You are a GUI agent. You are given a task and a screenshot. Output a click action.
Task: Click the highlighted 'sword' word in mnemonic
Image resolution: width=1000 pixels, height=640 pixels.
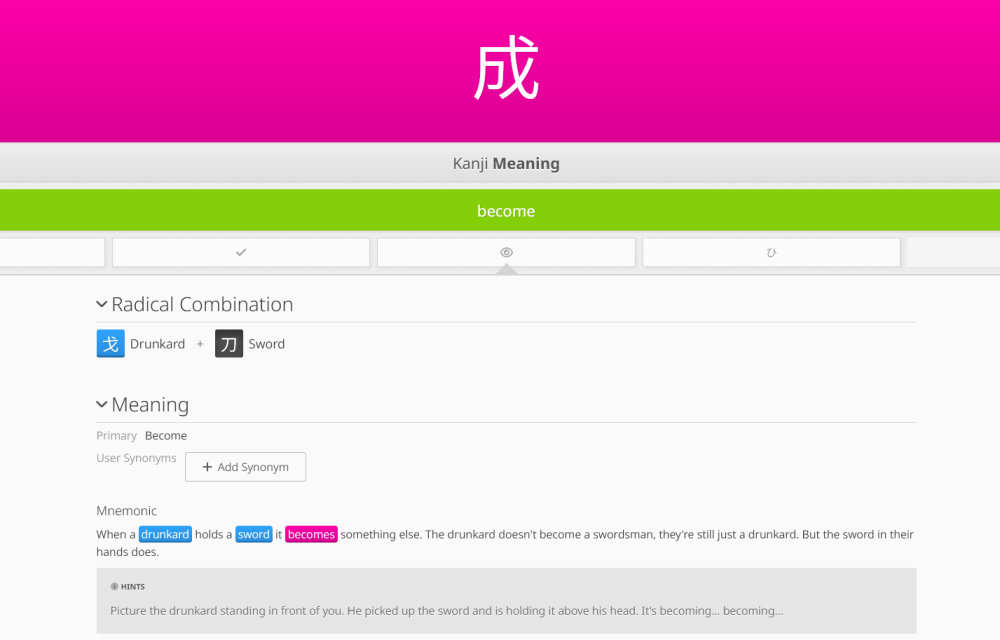[254, 535]
